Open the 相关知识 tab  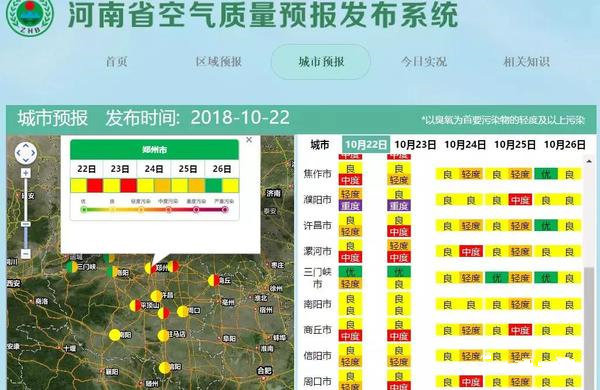click(x=527, y=62)
